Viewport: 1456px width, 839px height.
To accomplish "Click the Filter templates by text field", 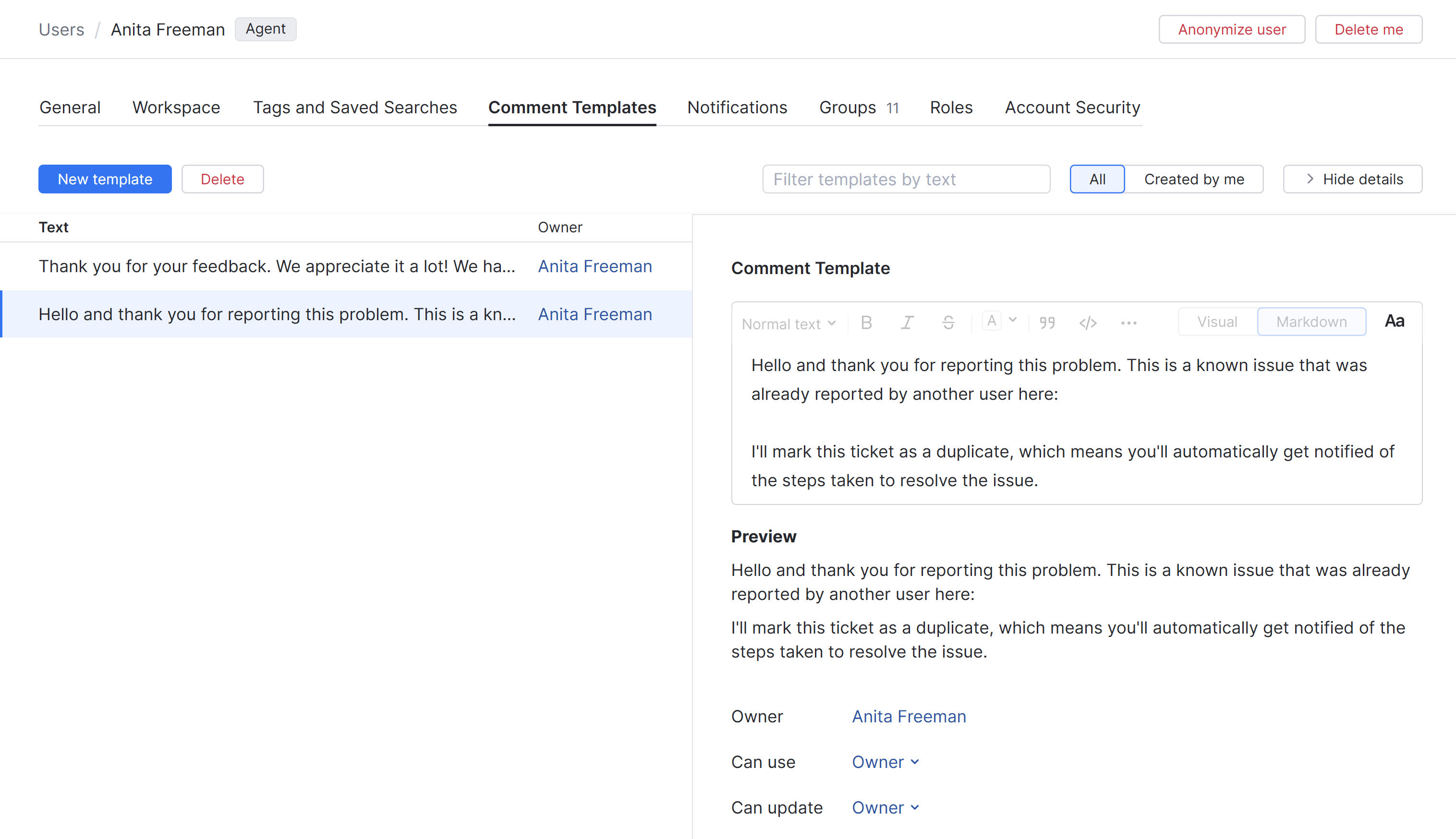I will click(906, 179).
